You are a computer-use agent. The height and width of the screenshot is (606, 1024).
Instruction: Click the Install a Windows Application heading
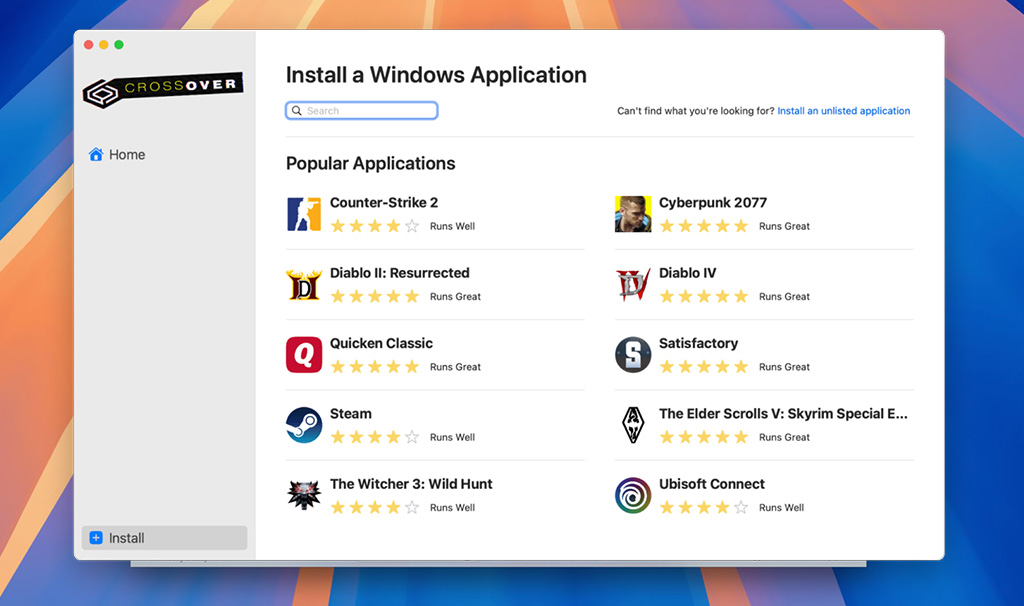coord(436,75)
